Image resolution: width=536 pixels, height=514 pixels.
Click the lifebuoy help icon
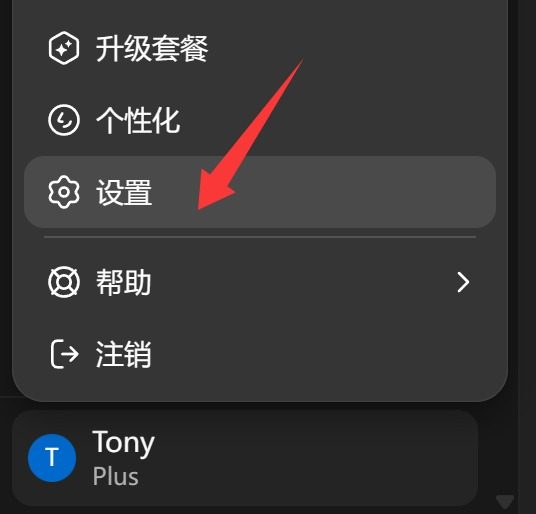pyautogui.click(x=64, y=282)
